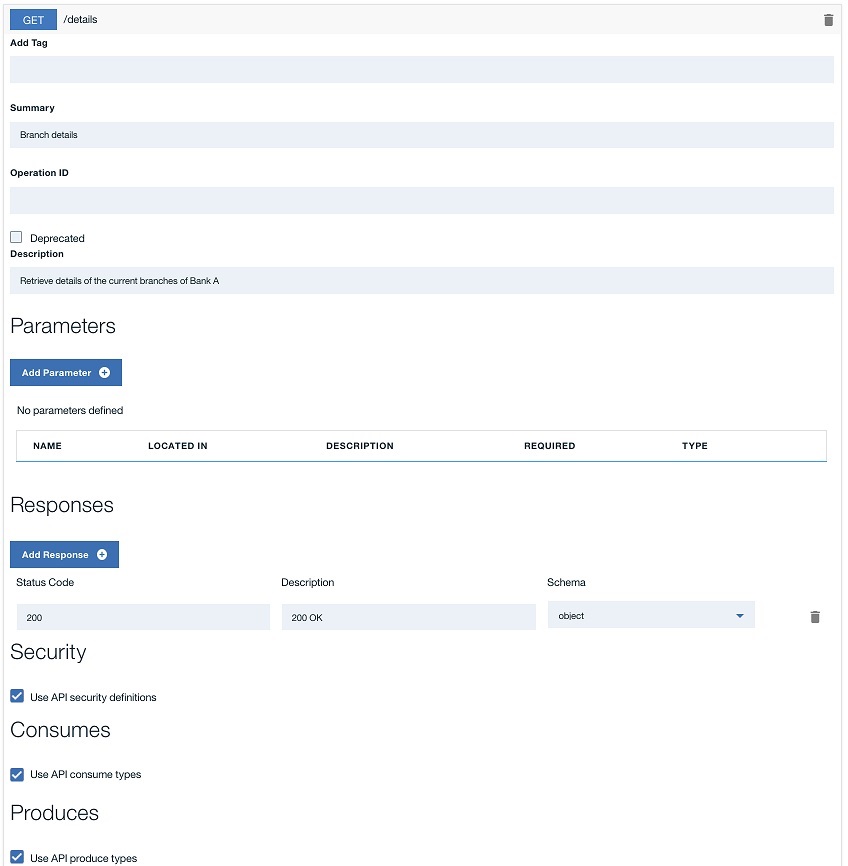Uncheck Use API security definitions
Viewport: 848px width, 866px height.
point(17,696)
